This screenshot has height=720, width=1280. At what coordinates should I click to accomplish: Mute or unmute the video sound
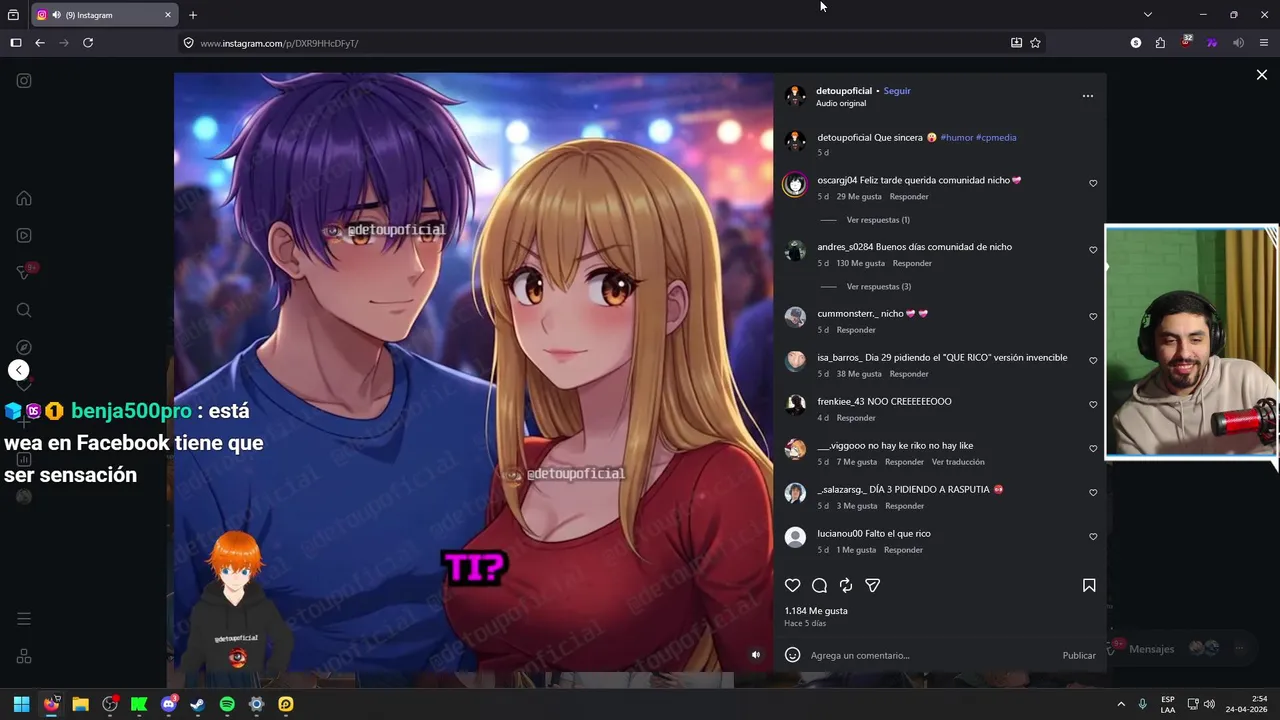tap(756, 655)
